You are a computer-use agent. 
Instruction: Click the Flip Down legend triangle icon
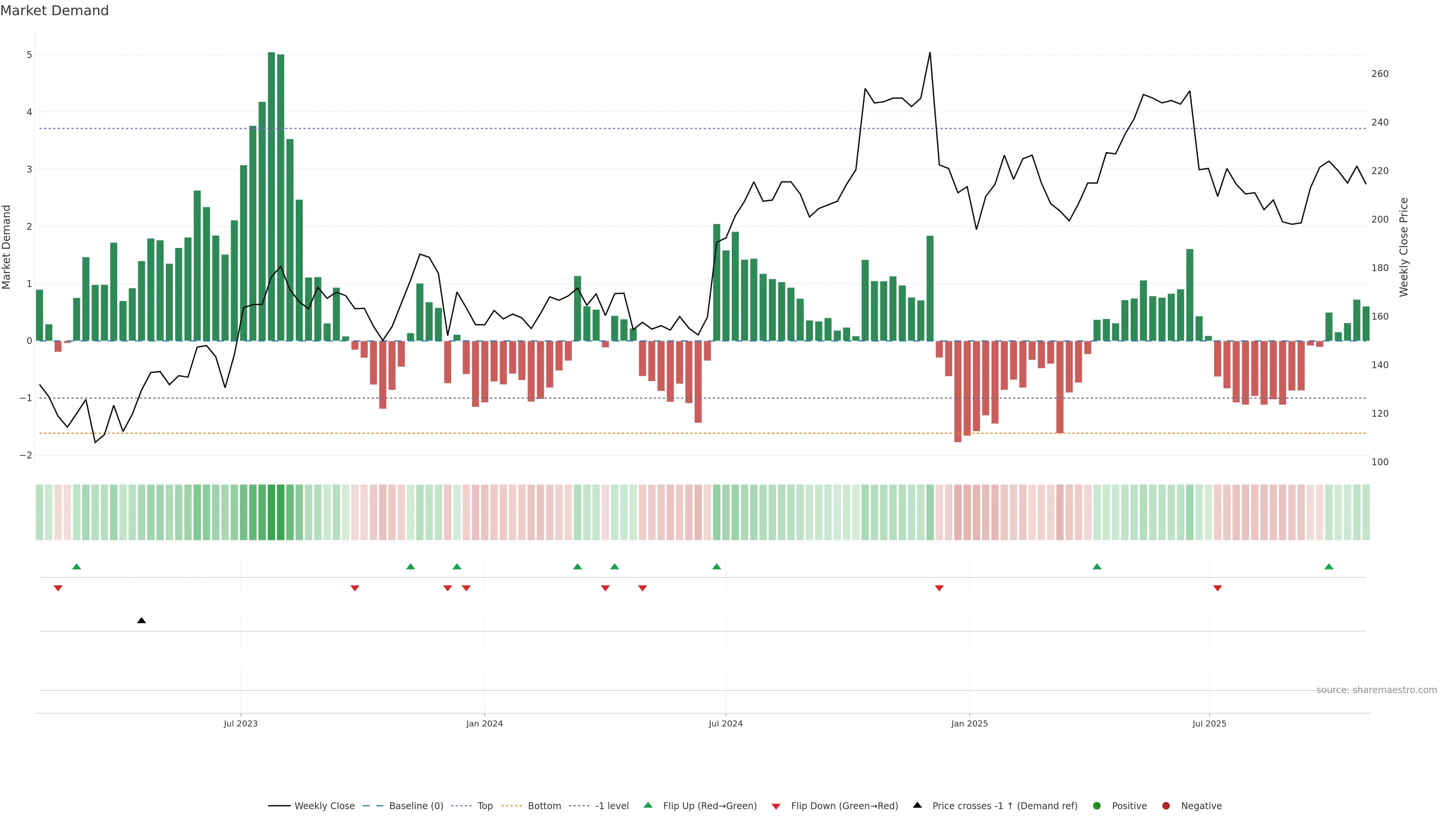[x=776, y=806]
